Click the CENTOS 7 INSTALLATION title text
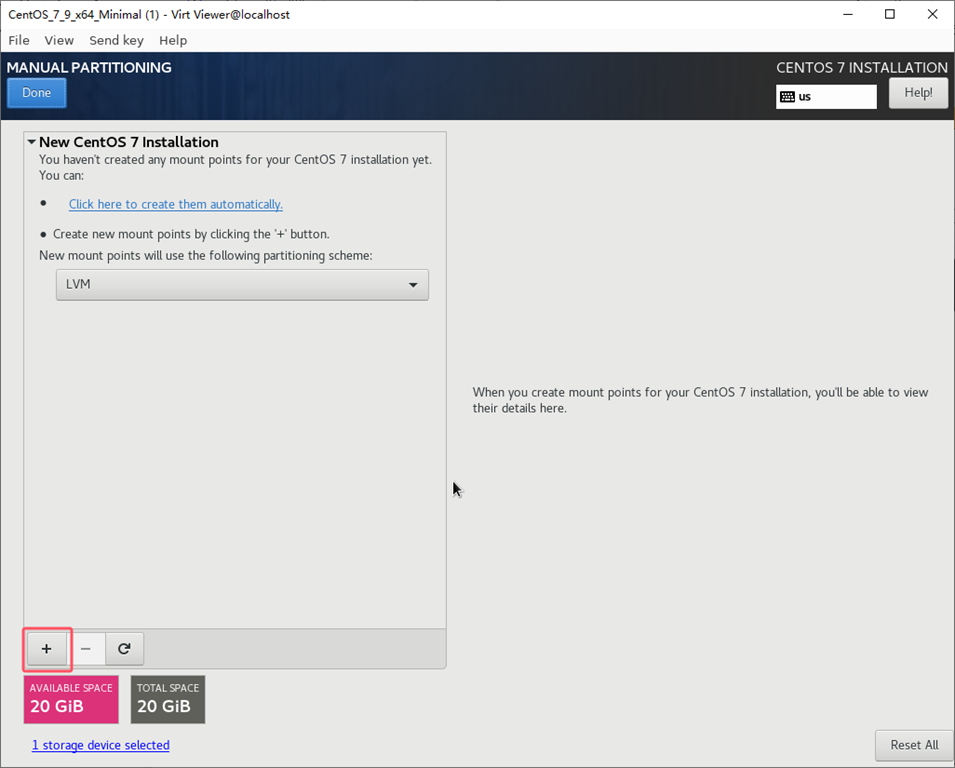The width and height of the screenshot is (955, 768). pos(862,68)
